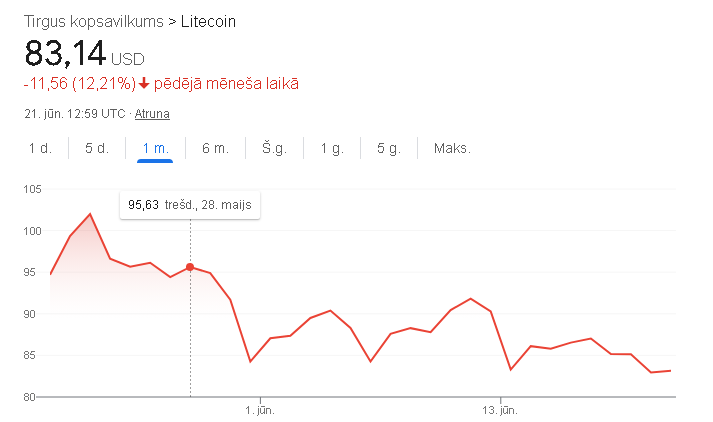
Task: Click the 1. jūn. axis tick label
Action: tap(260, 410)
